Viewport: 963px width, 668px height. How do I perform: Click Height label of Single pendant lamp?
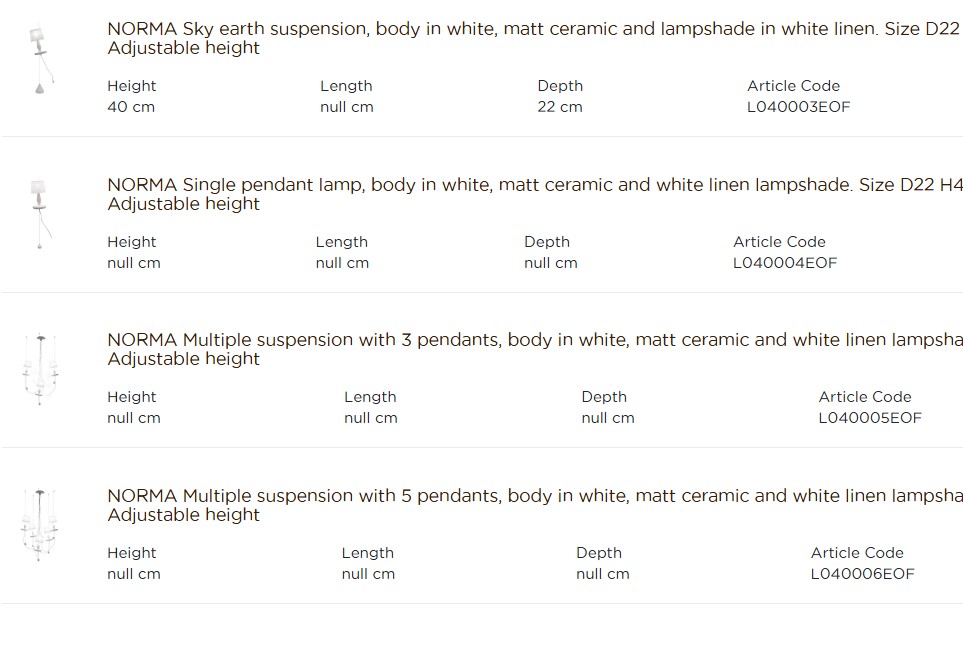coord(132,242)
